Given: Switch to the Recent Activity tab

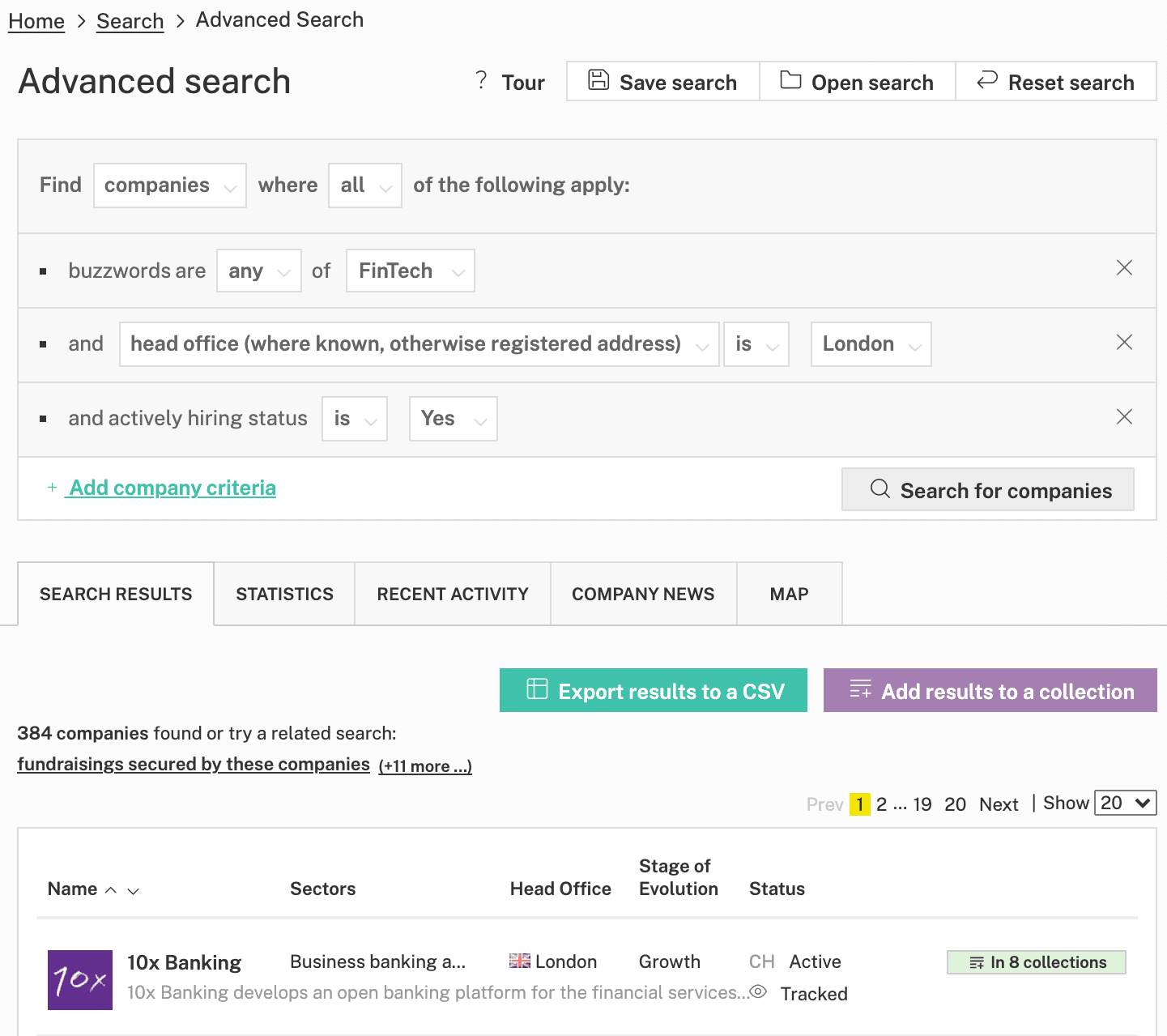Looking at the screenshot, I should [x=453, y=594].
